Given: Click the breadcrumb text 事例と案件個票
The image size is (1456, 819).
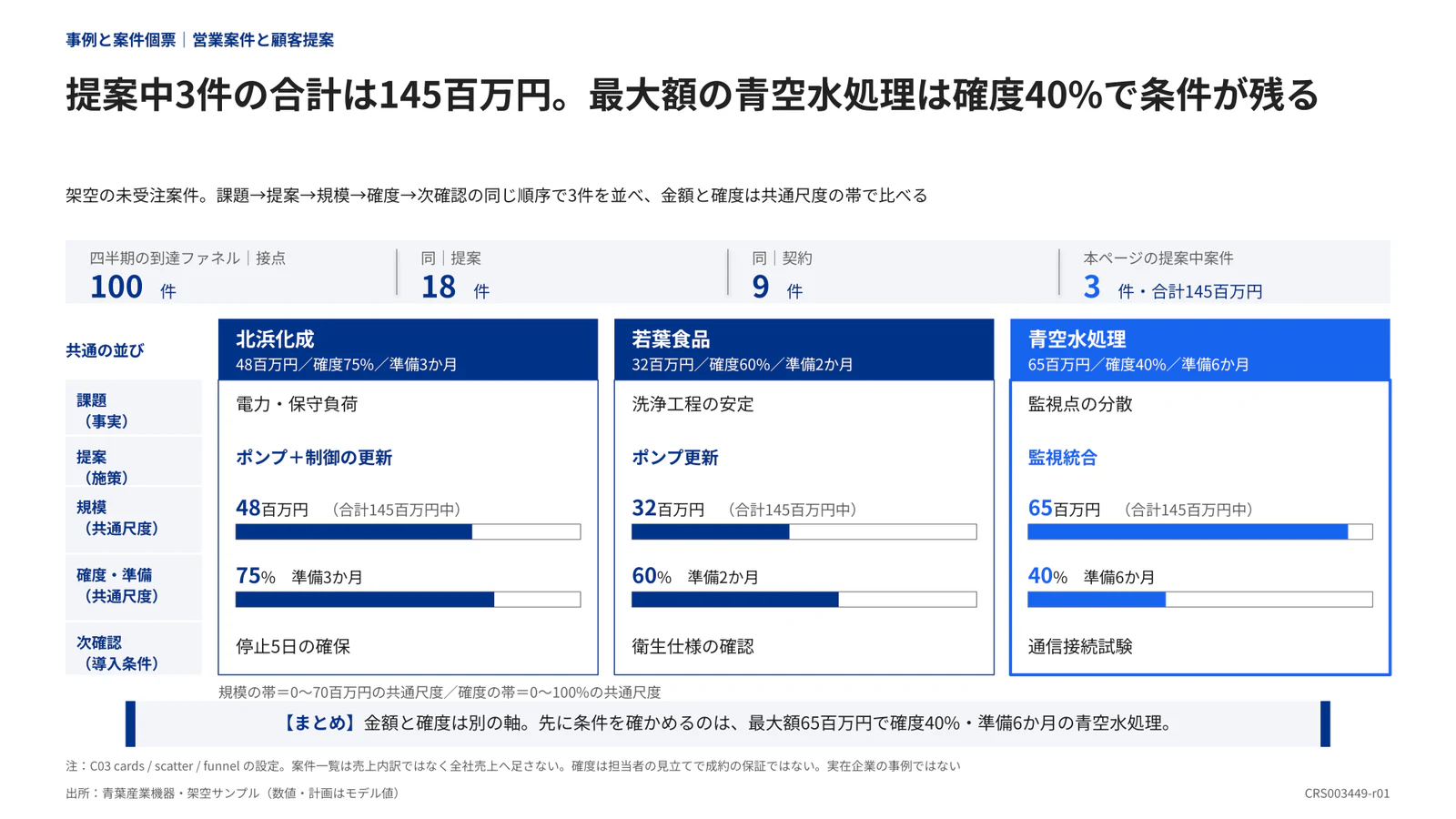Looking at the screenshot, I should pos(121,40).
